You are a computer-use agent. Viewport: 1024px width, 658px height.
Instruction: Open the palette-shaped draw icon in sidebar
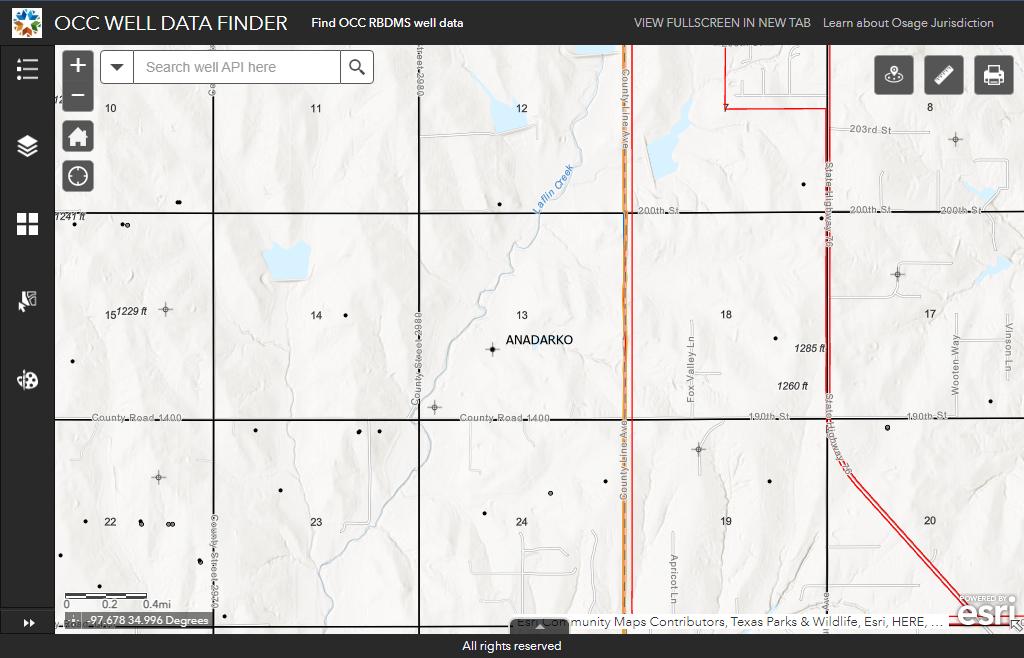pos(27,380)
